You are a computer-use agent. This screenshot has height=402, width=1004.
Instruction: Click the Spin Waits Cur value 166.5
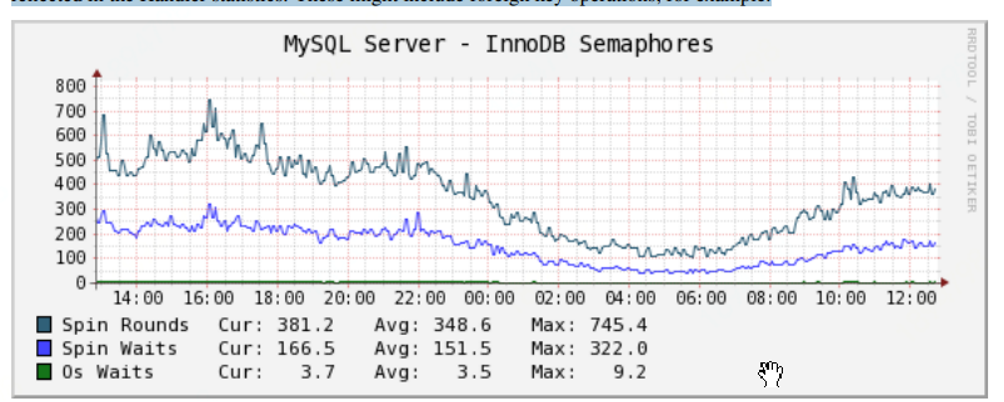point(305,349)
